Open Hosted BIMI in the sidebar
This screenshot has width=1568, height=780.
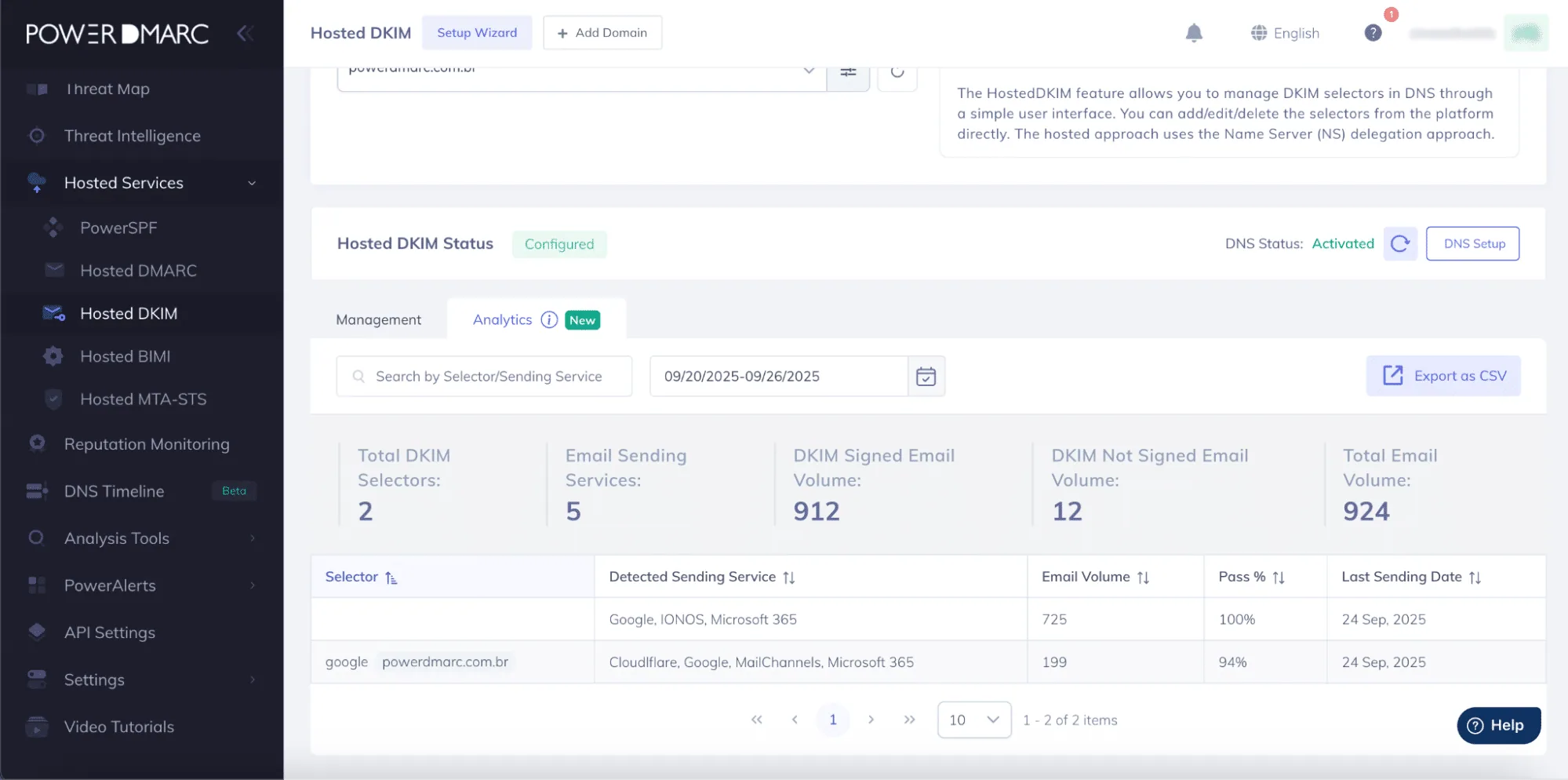pyautogui.click(x=126, y=356)
